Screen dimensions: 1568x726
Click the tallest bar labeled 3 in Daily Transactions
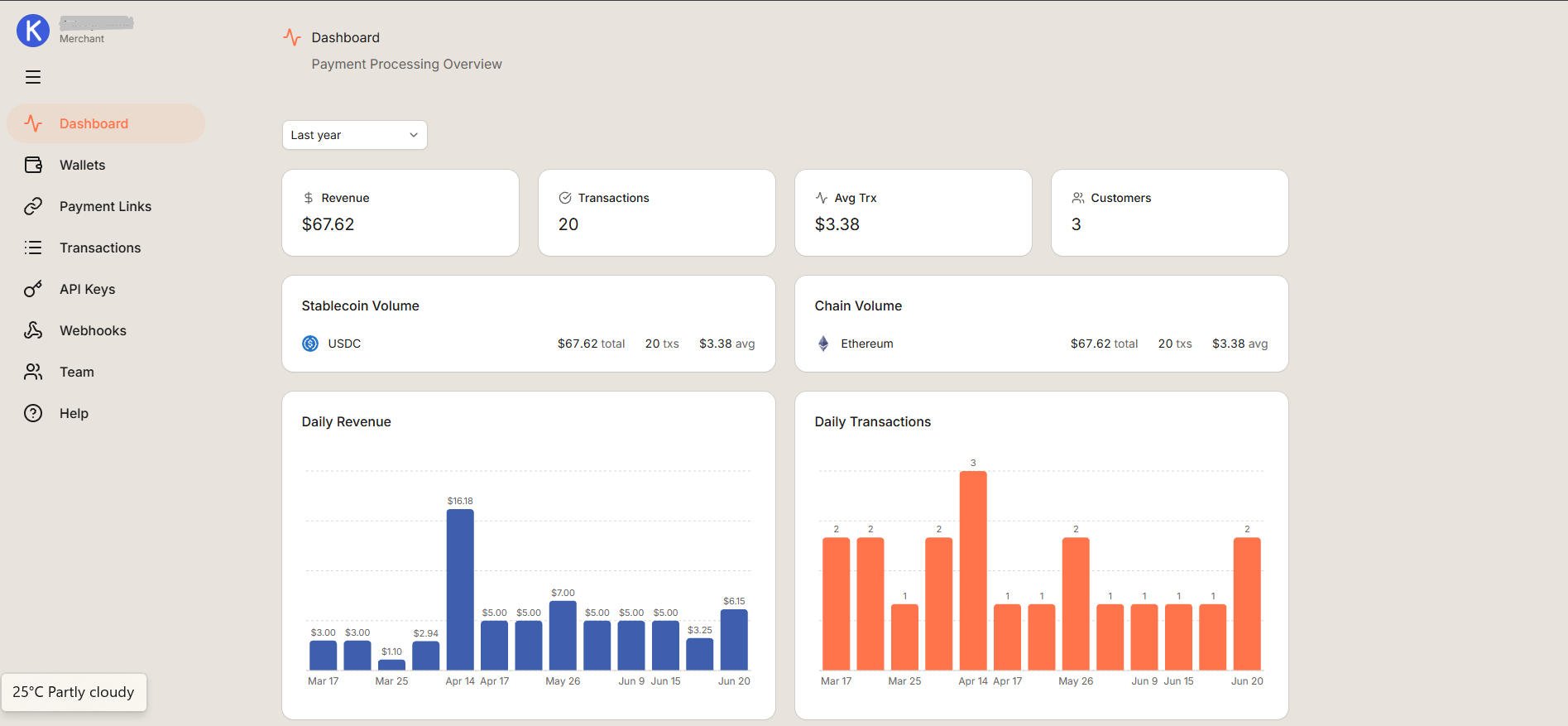point(973,570)
